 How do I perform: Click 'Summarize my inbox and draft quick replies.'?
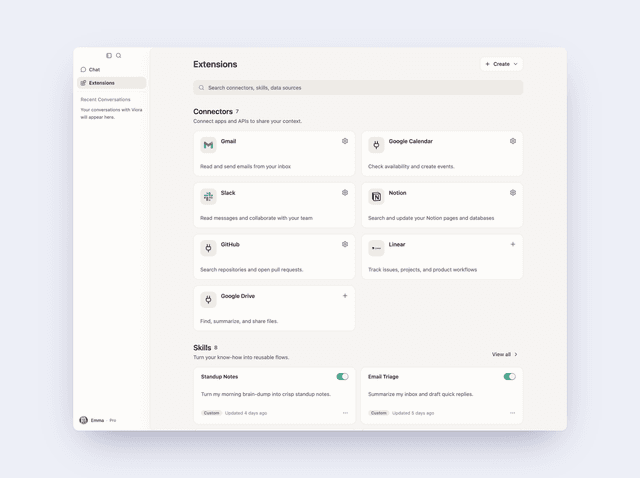coord(420,394)
